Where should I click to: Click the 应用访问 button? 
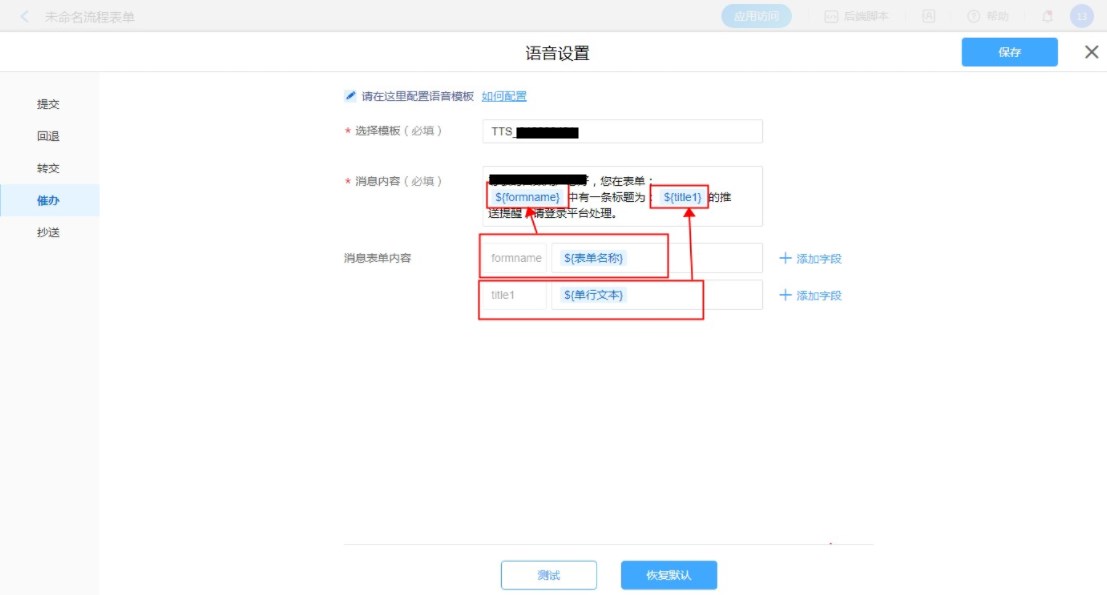tap(756, 16)
